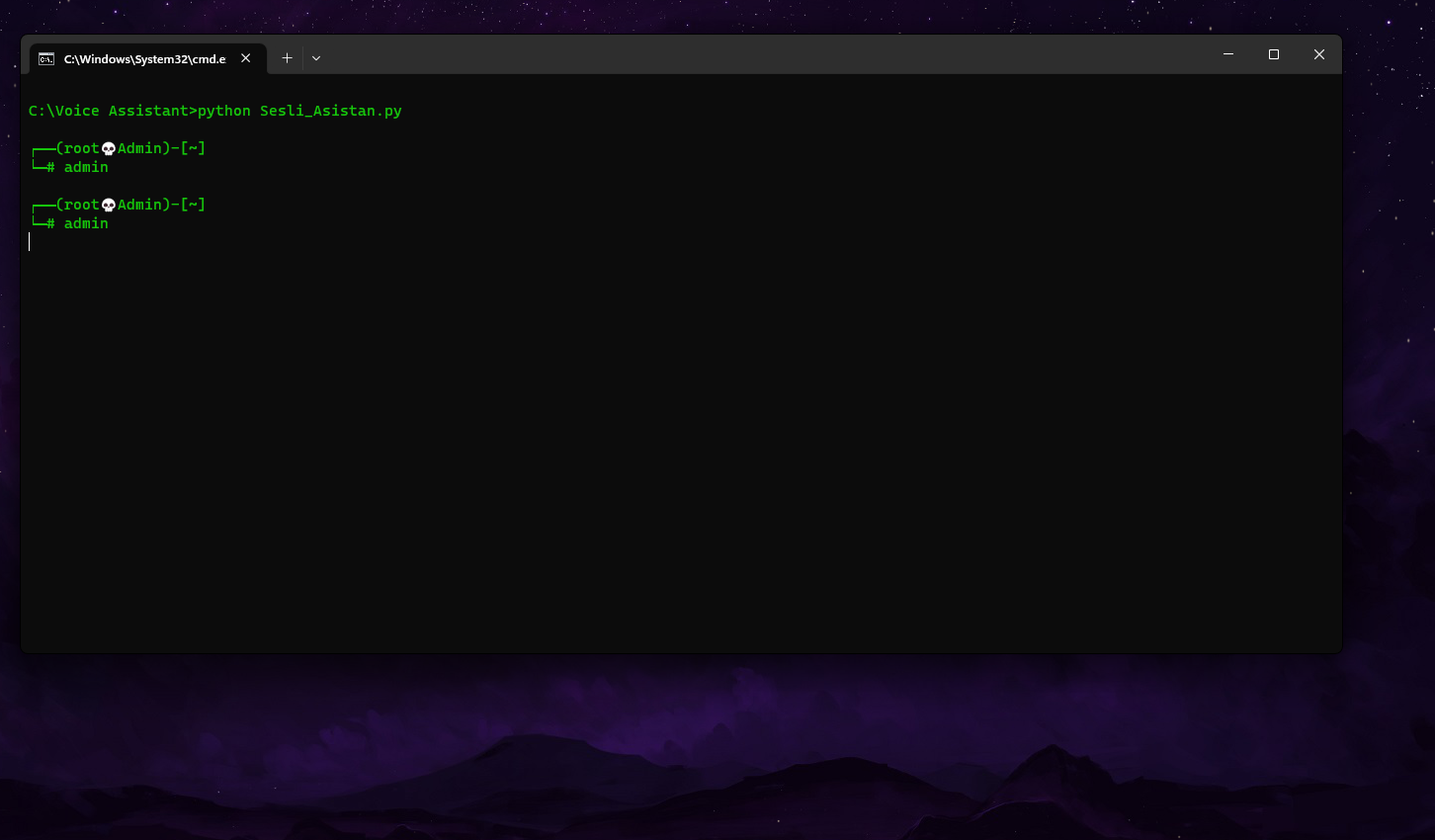Click the [~] home indicator in second prompt

pyautogui.click(x=194, y=204)
